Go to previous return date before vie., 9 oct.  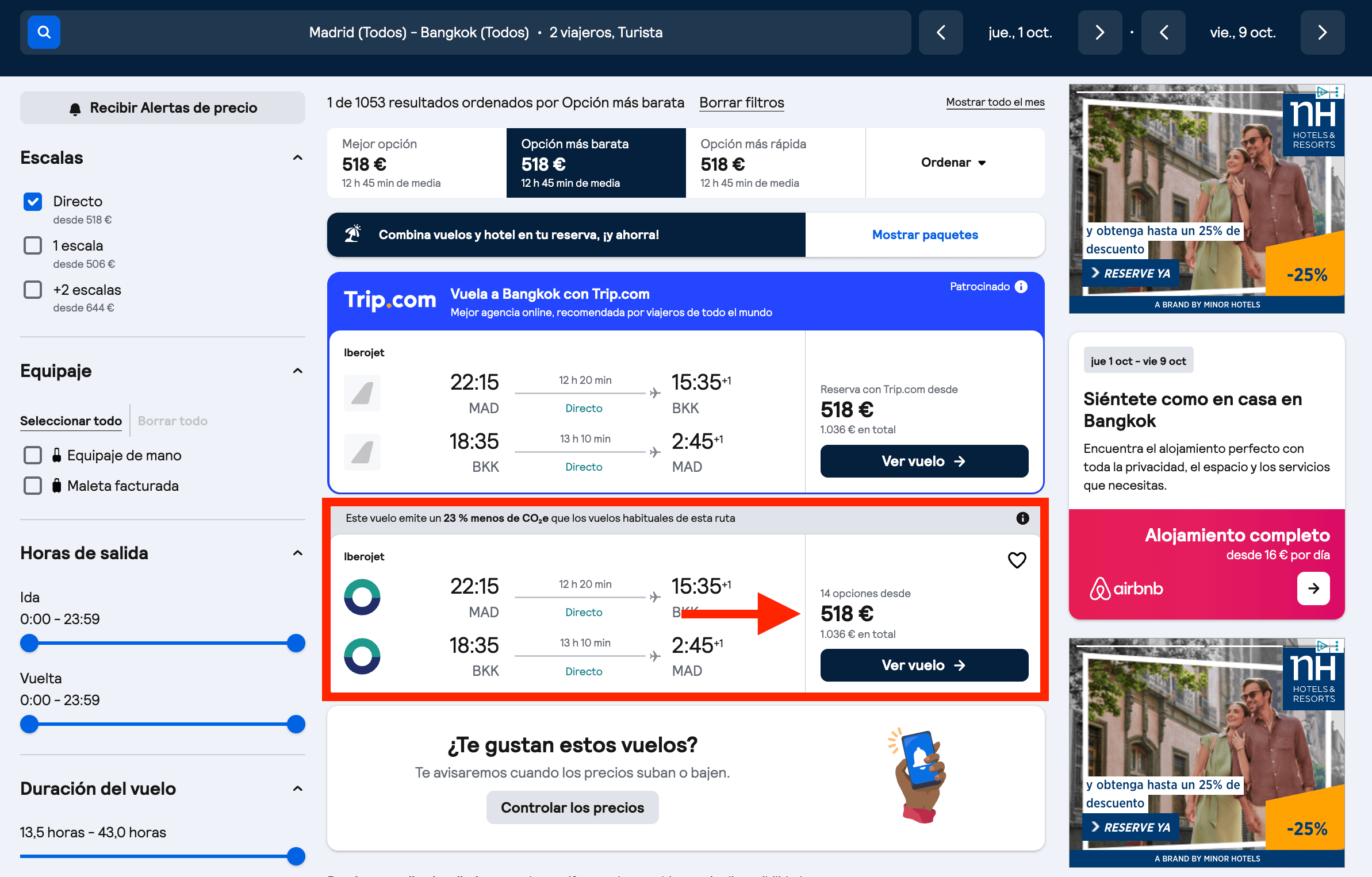1163,32
